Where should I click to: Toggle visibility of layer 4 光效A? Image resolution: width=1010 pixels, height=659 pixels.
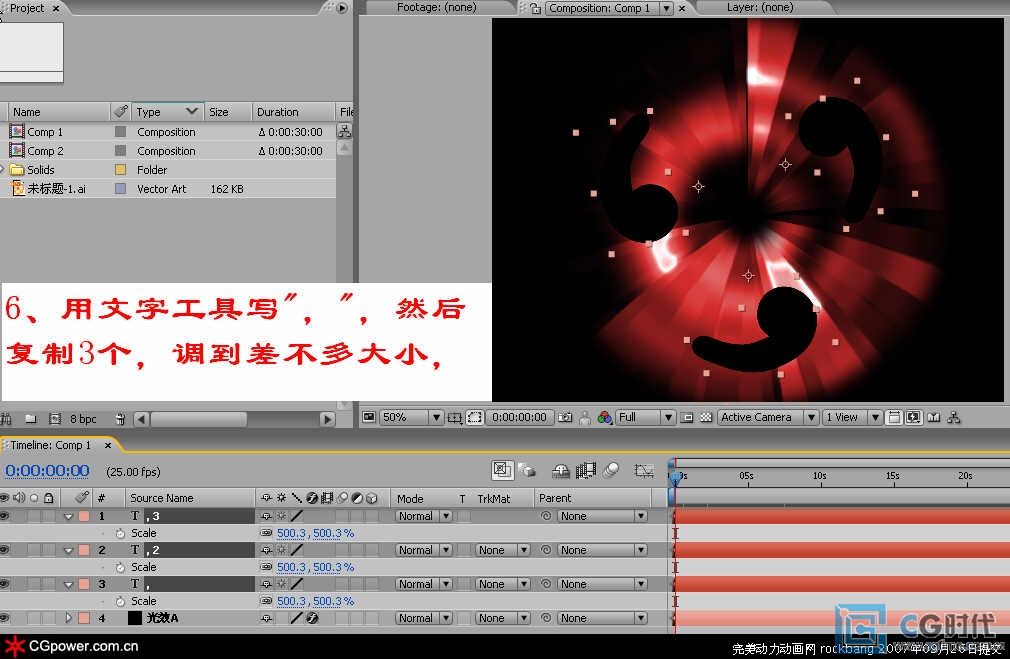5,619
